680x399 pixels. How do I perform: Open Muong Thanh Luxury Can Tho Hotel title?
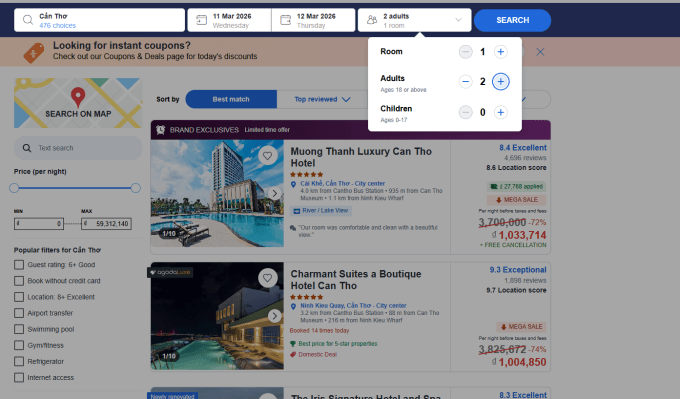[x=361, y=157]
